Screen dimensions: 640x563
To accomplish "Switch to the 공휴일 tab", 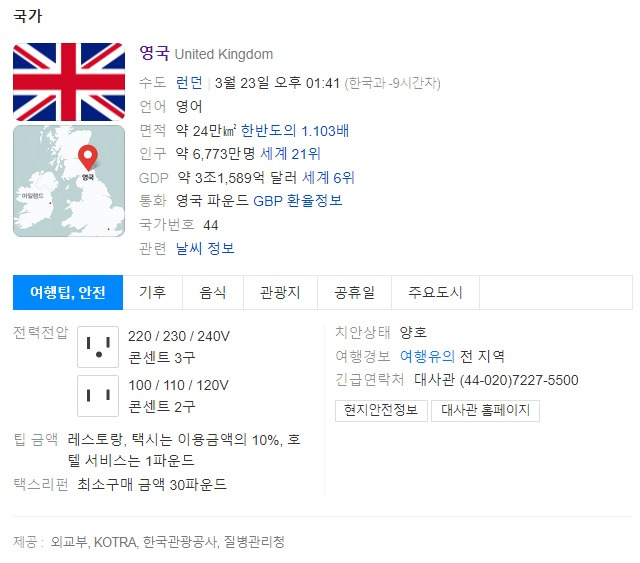I will pyautogui.click(x=354, y=292).
